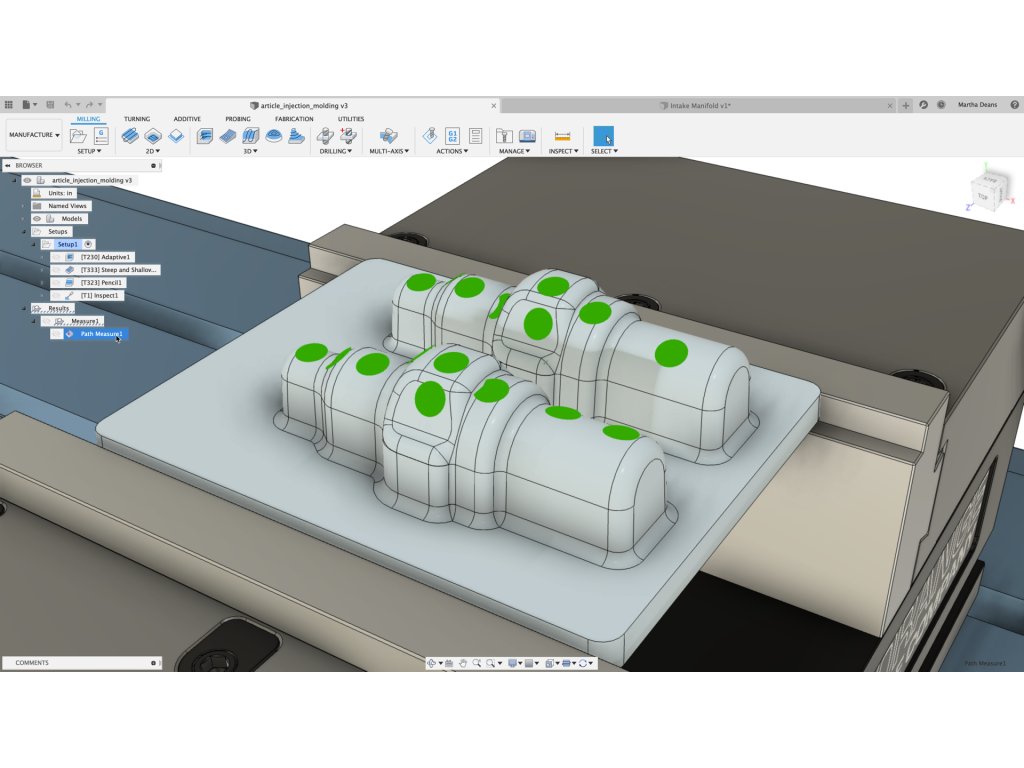Collapse the Setups tree node

point(24,232)
